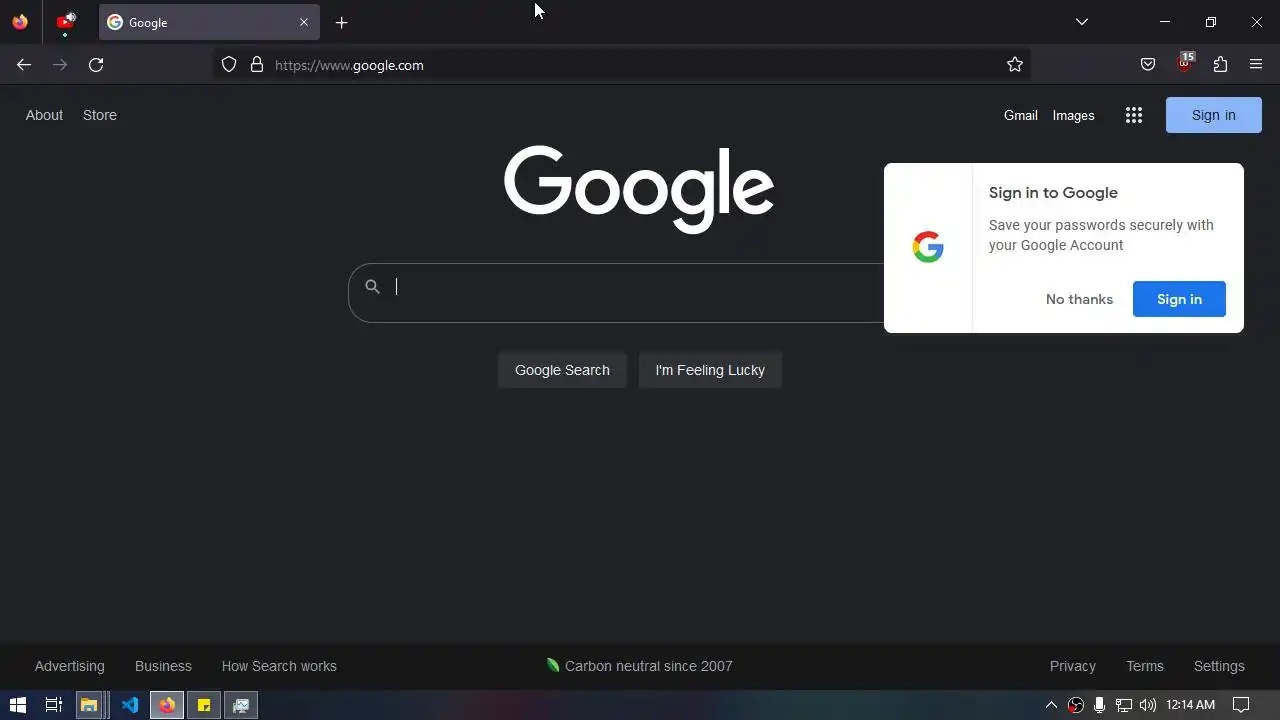This screenshot has width=1280, height=720.
Task: Go forward one page
Action: tap(60, 65)
